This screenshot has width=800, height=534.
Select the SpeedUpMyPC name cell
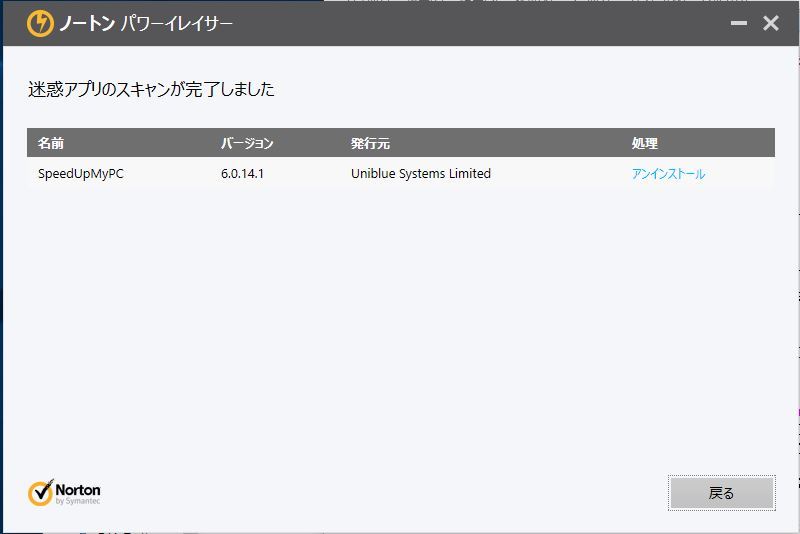click(x=81, y=174)
